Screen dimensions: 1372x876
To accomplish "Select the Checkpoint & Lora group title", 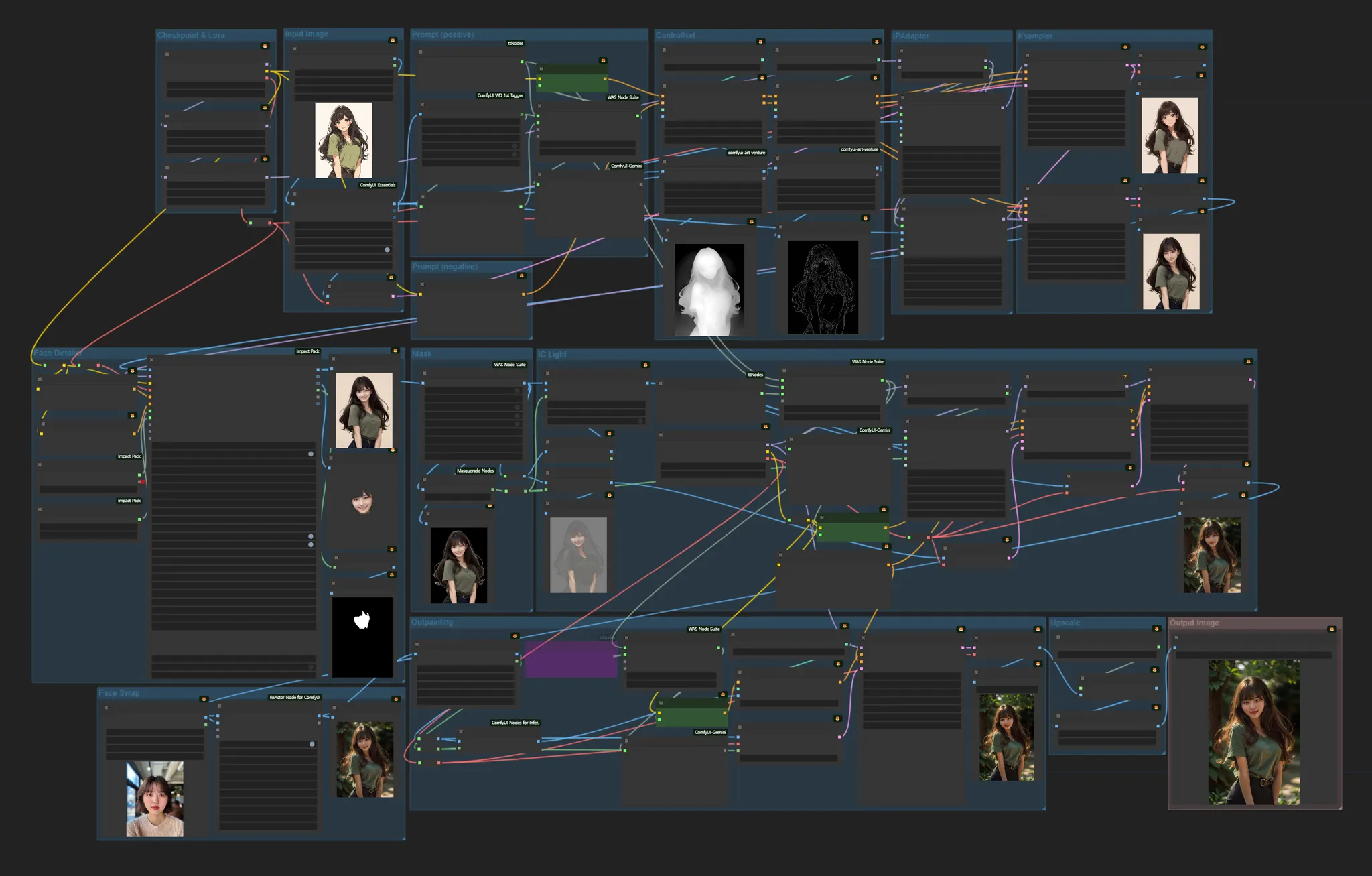I will 191,35.
